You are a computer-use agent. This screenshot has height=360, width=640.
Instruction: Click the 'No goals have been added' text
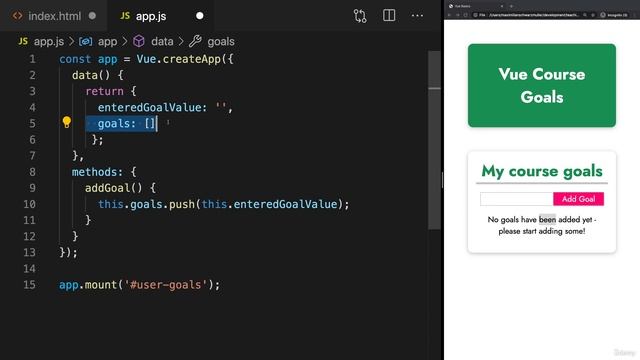(x=542, y=225)
